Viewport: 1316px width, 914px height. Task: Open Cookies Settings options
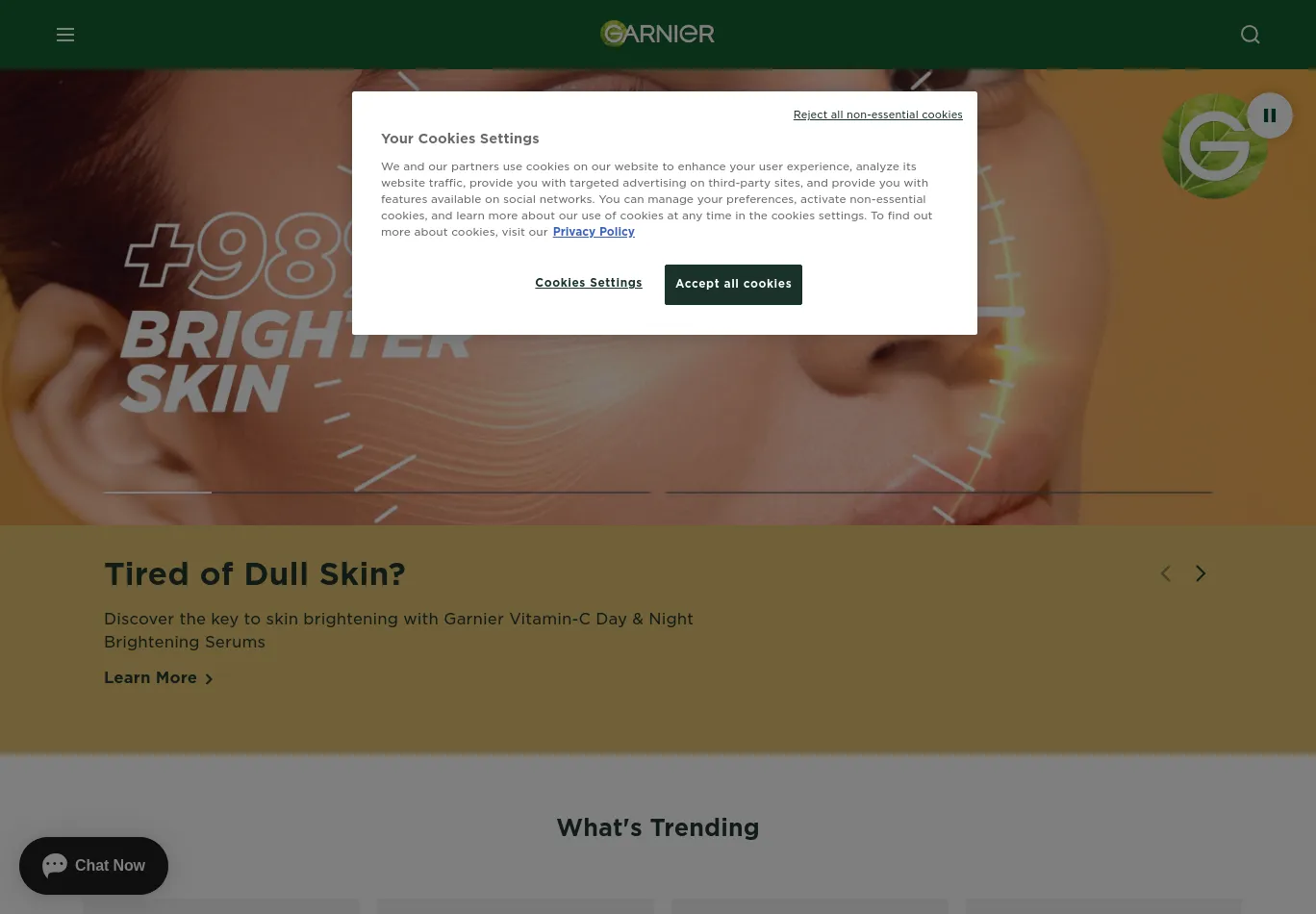pyautogui.click(x=589, y=283)
